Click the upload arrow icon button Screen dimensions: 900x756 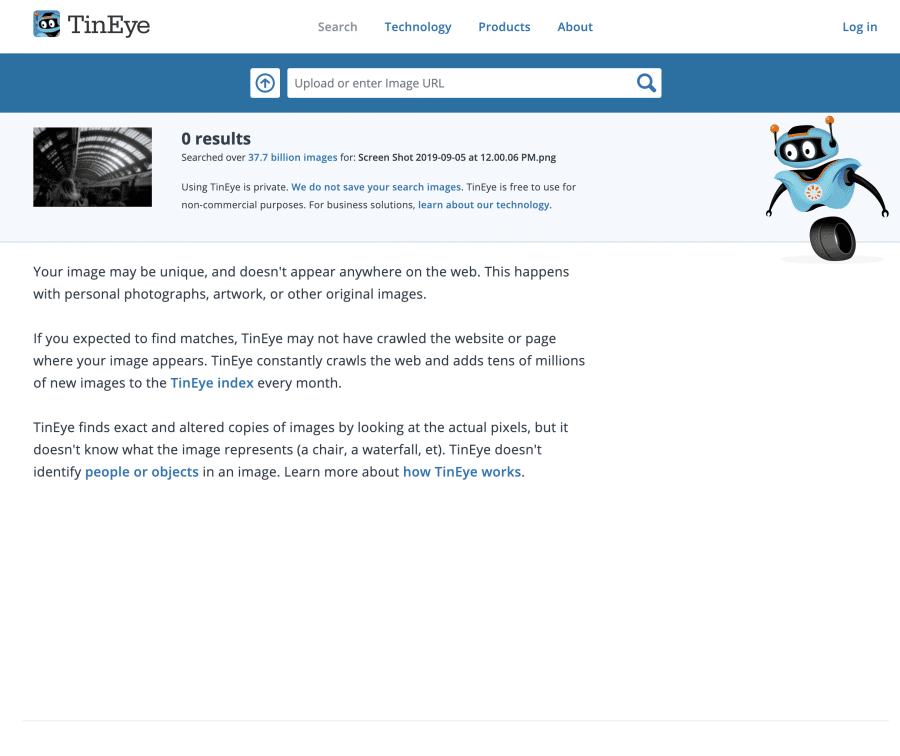tap(265, 83)
